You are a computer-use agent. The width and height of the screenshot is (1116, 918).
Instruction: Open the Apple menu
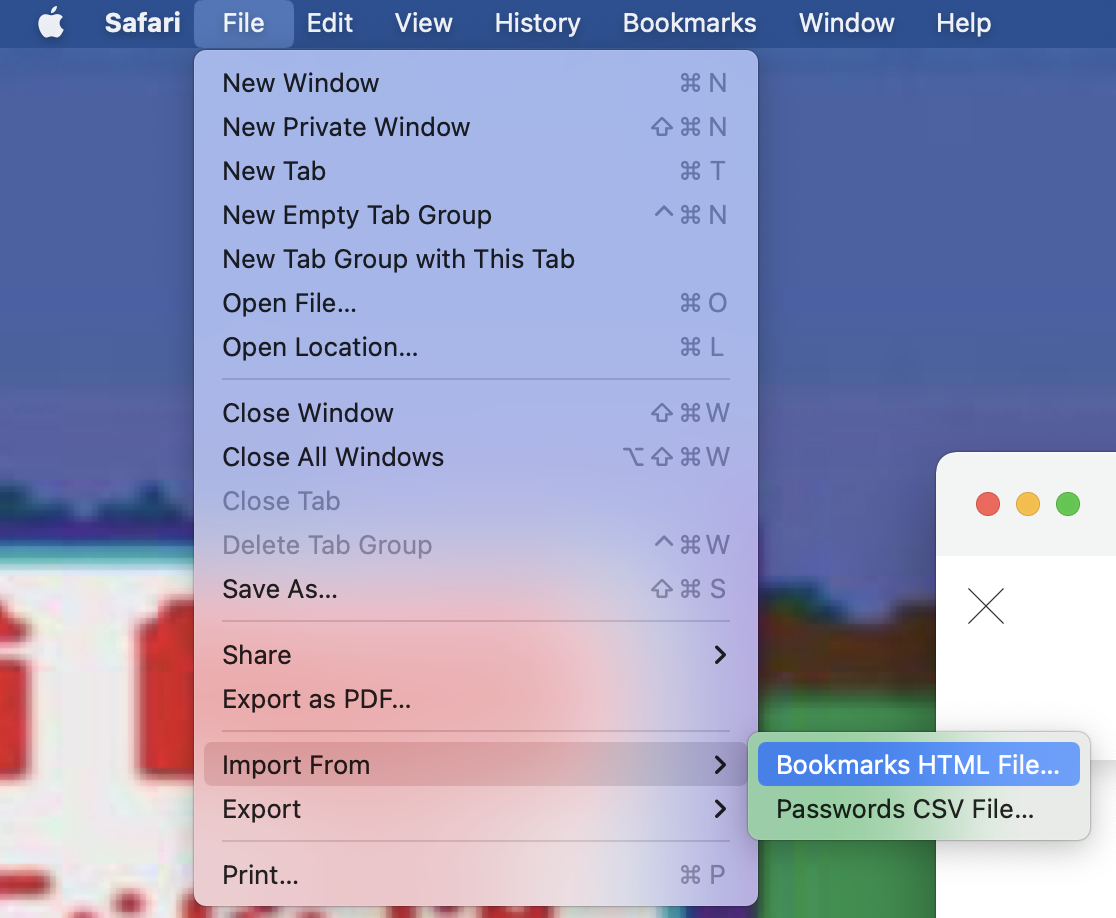click(51, 23)
